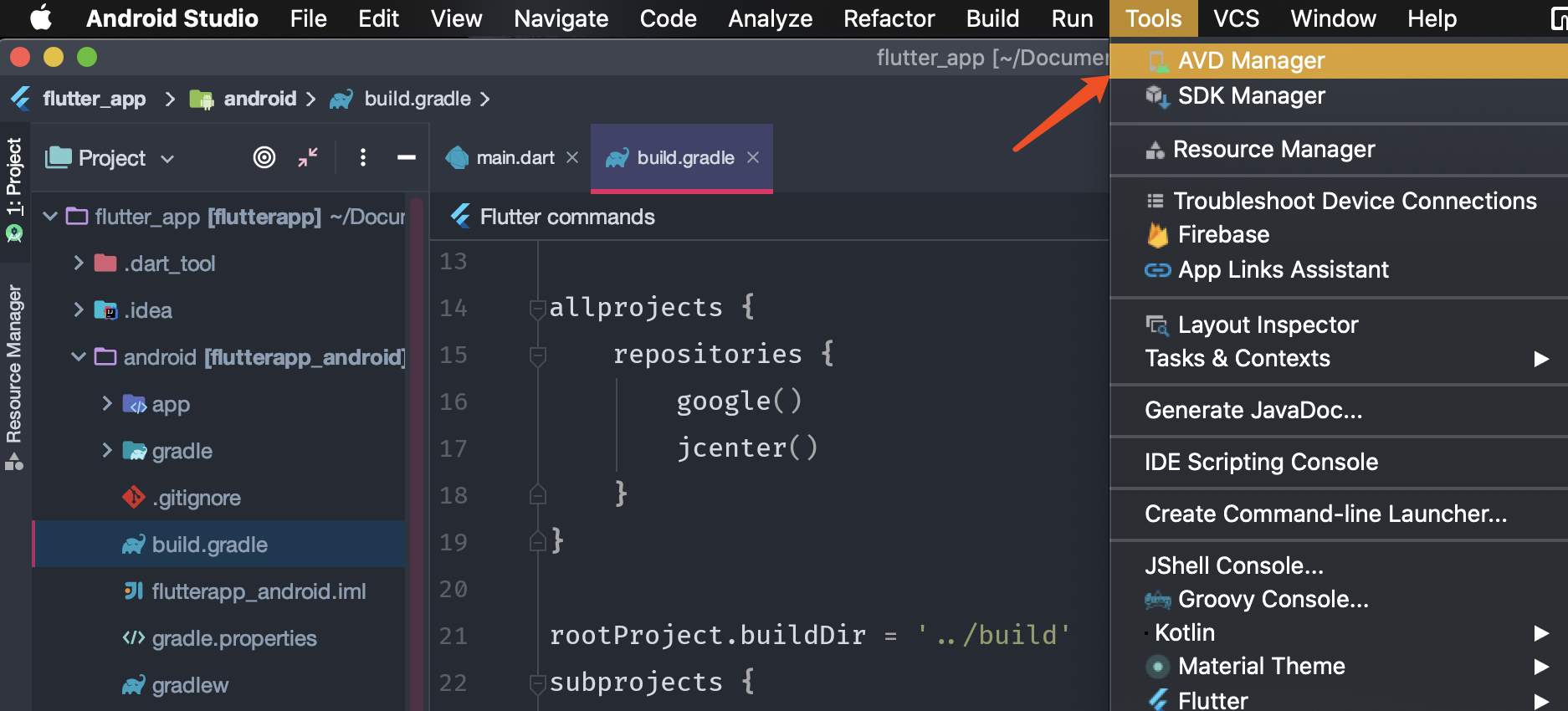1568x711 pixels.
Task: Fold the allprojects block at line 14
Action: click(x=538, y=310)
